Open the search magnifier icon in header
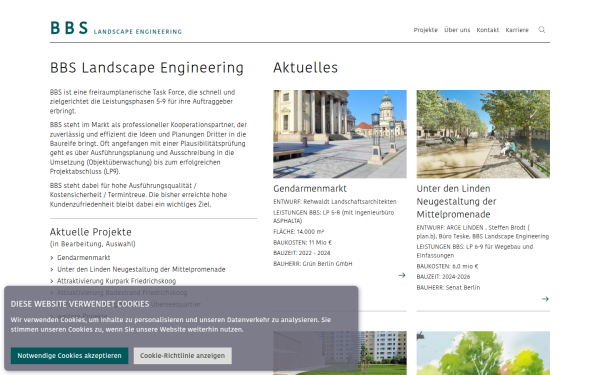 pyautogui.click(x=541, y=29)
